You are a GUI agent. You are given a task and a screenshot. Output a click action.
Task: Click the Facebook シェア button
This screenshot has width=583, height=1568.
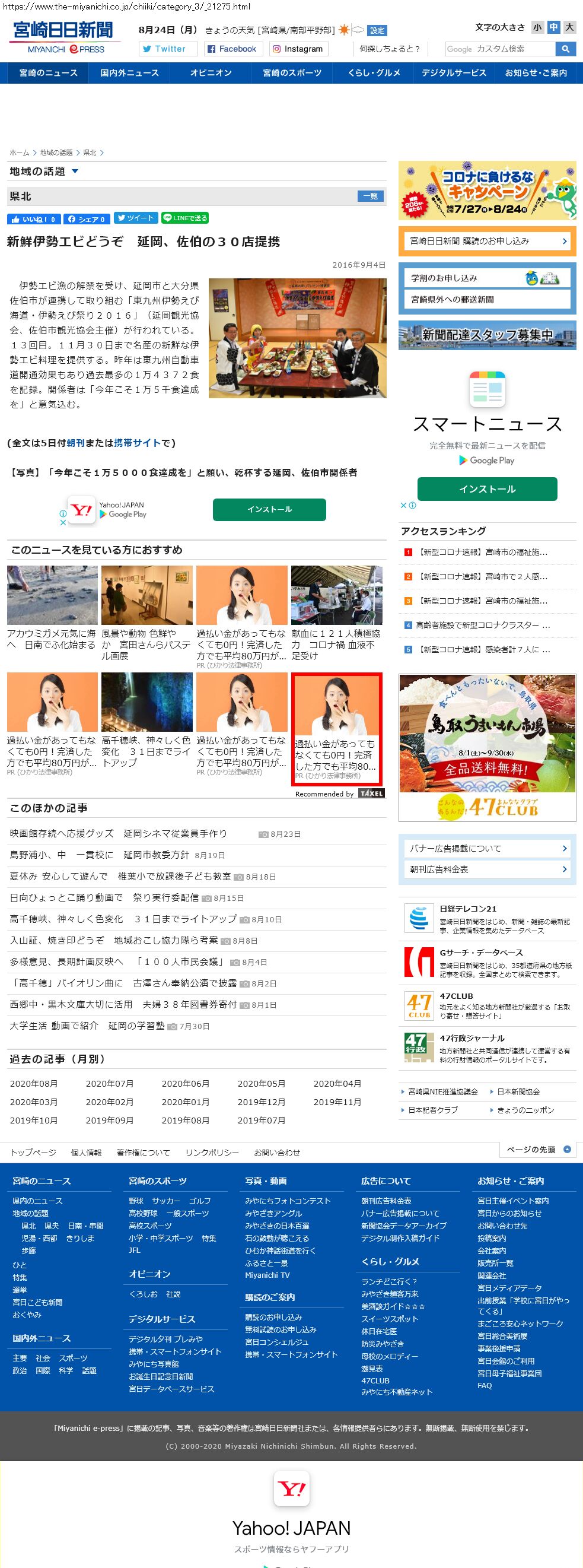click(x=87, y=219)
